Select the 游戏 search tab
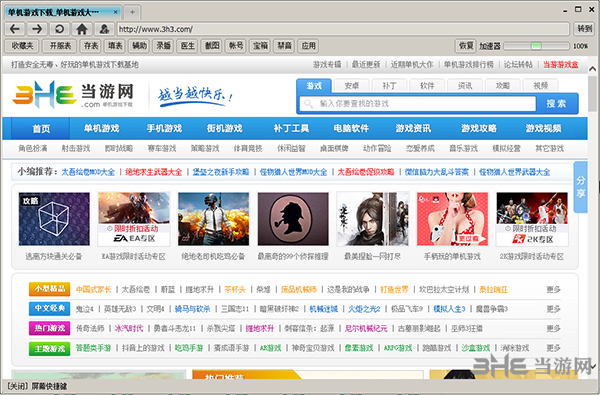The image size is (600, 395). click(x=314, y=86)
